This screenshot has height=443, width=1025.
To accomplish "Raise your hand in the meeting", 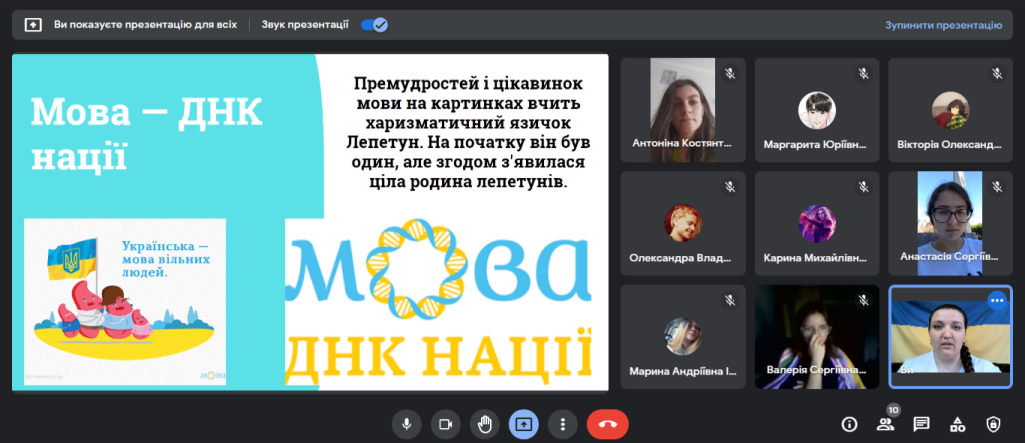I will point(485,424).
